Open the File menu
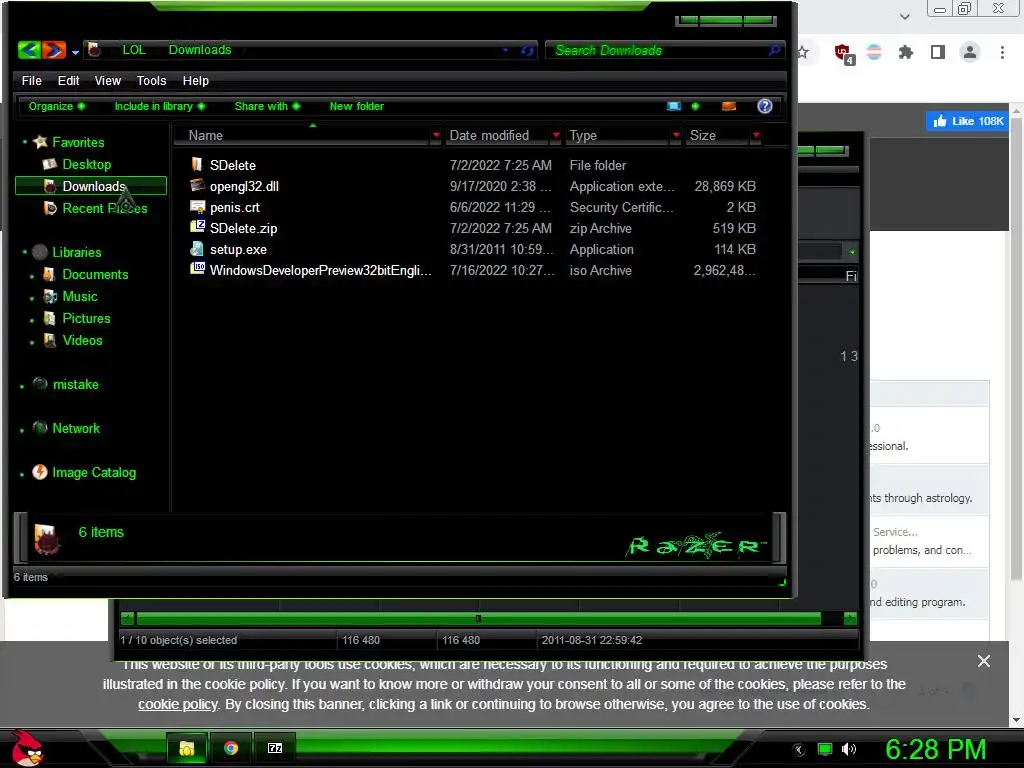 tap(31, 80)
